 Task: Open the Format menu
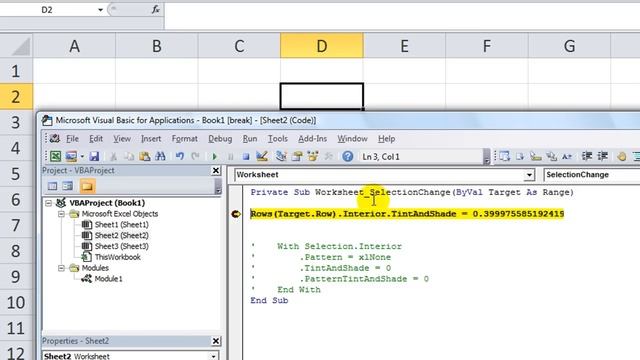[184, 139]
